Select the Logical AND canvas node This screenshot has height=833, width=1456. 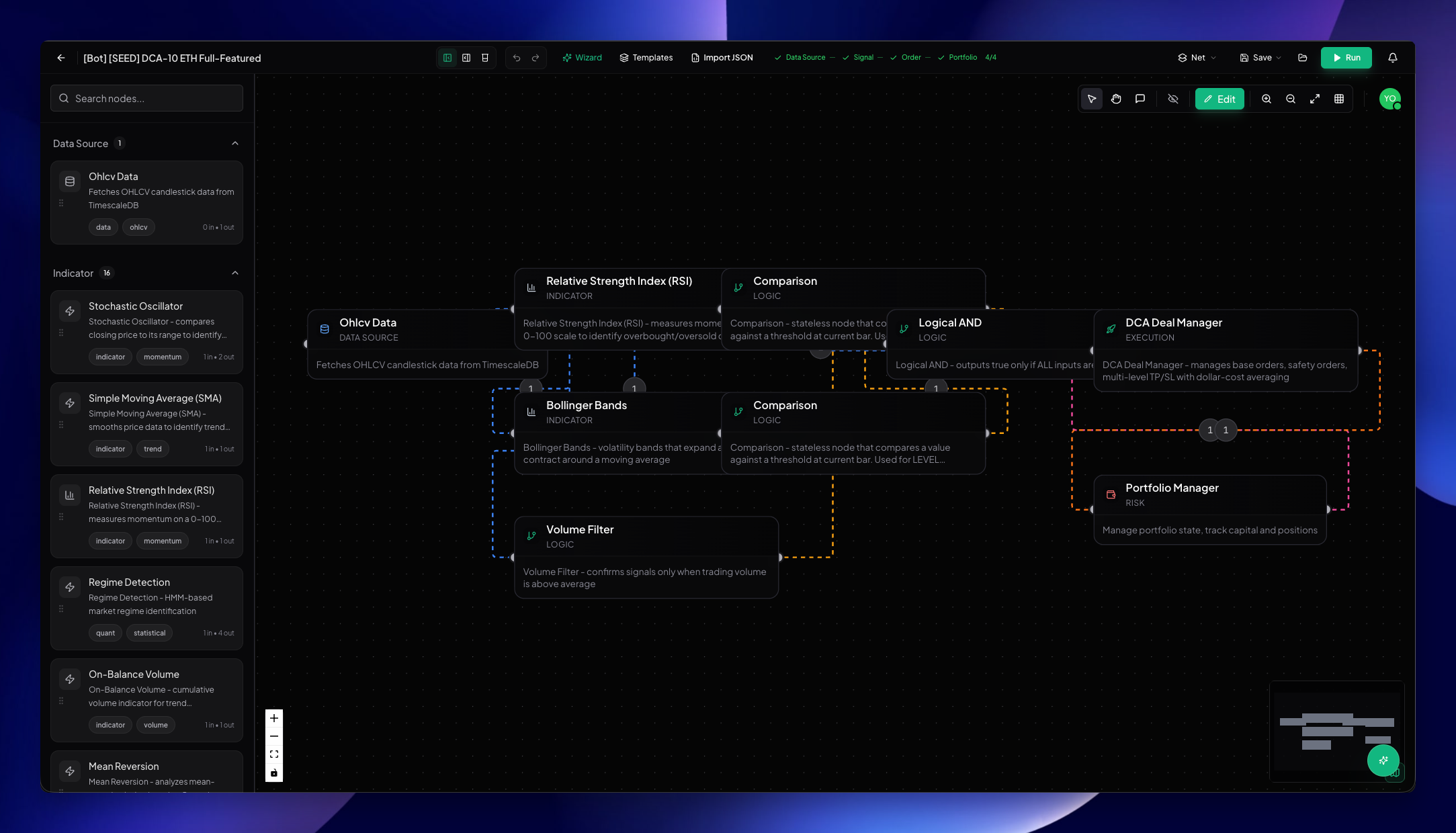(x=990, y=344)
